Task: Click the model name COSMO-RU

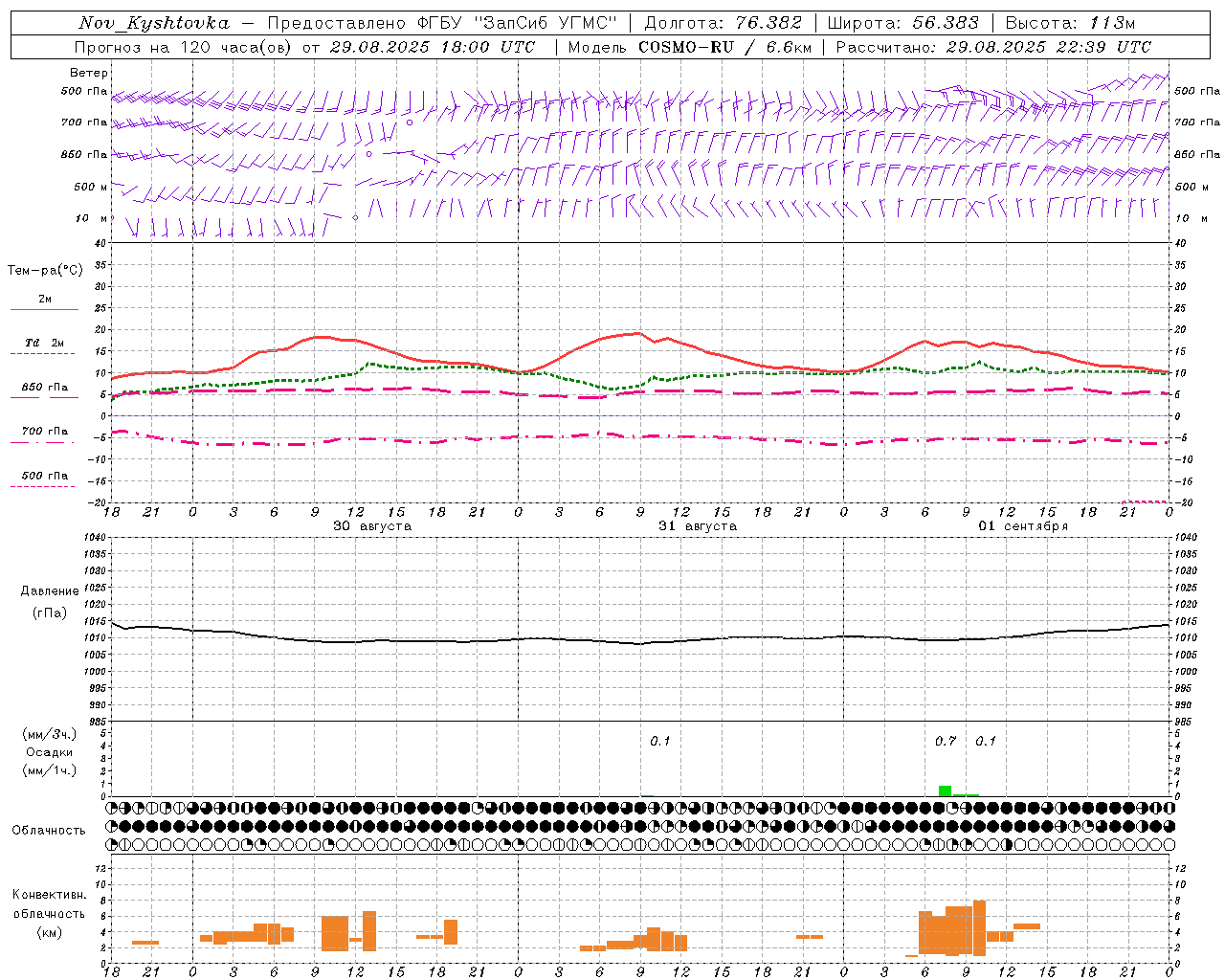Action: point(686,47)
